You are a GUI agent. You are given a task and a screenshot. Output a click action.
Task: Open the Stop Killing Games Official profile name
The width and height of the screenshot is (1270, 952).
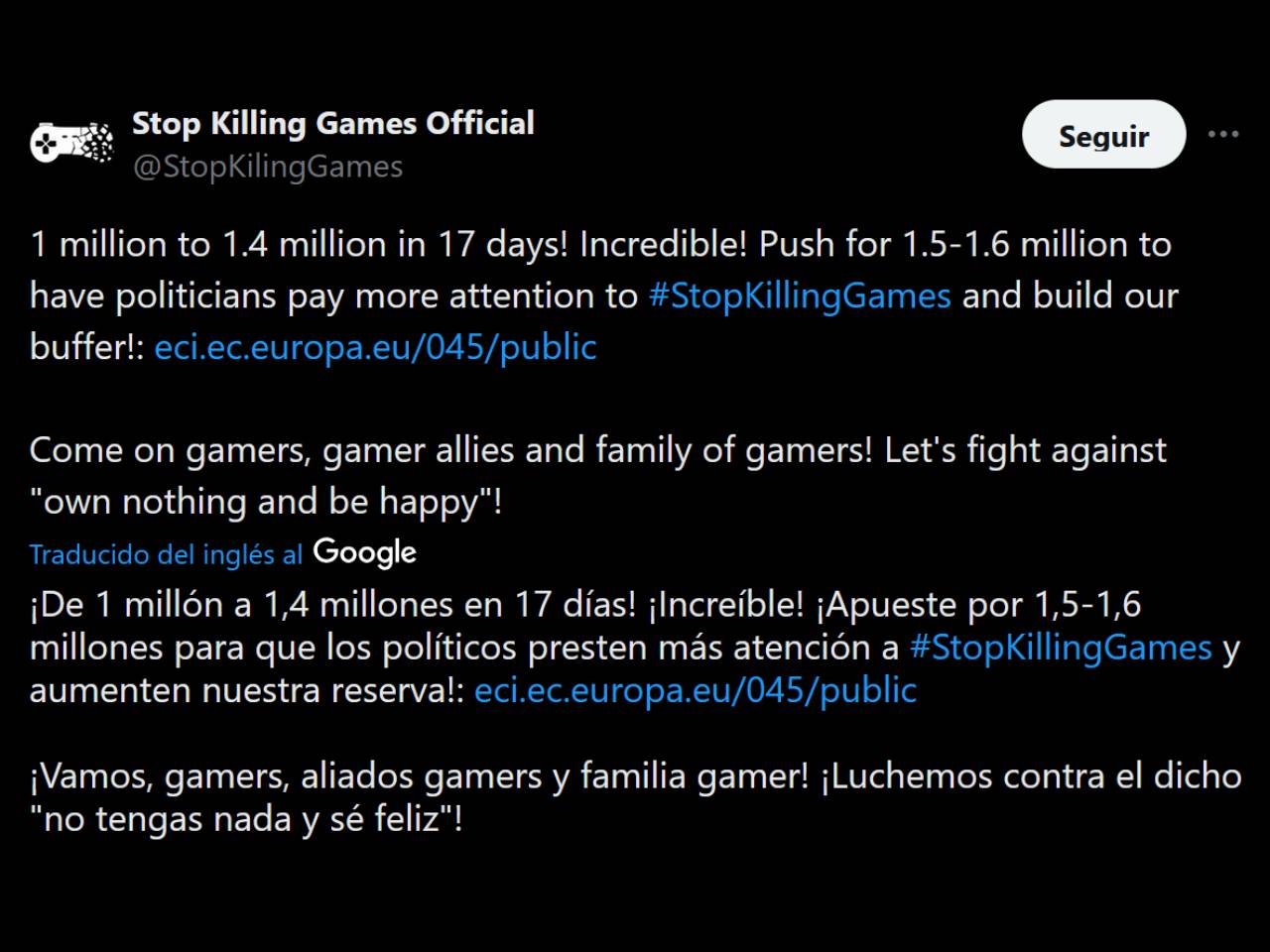point(333,123)
